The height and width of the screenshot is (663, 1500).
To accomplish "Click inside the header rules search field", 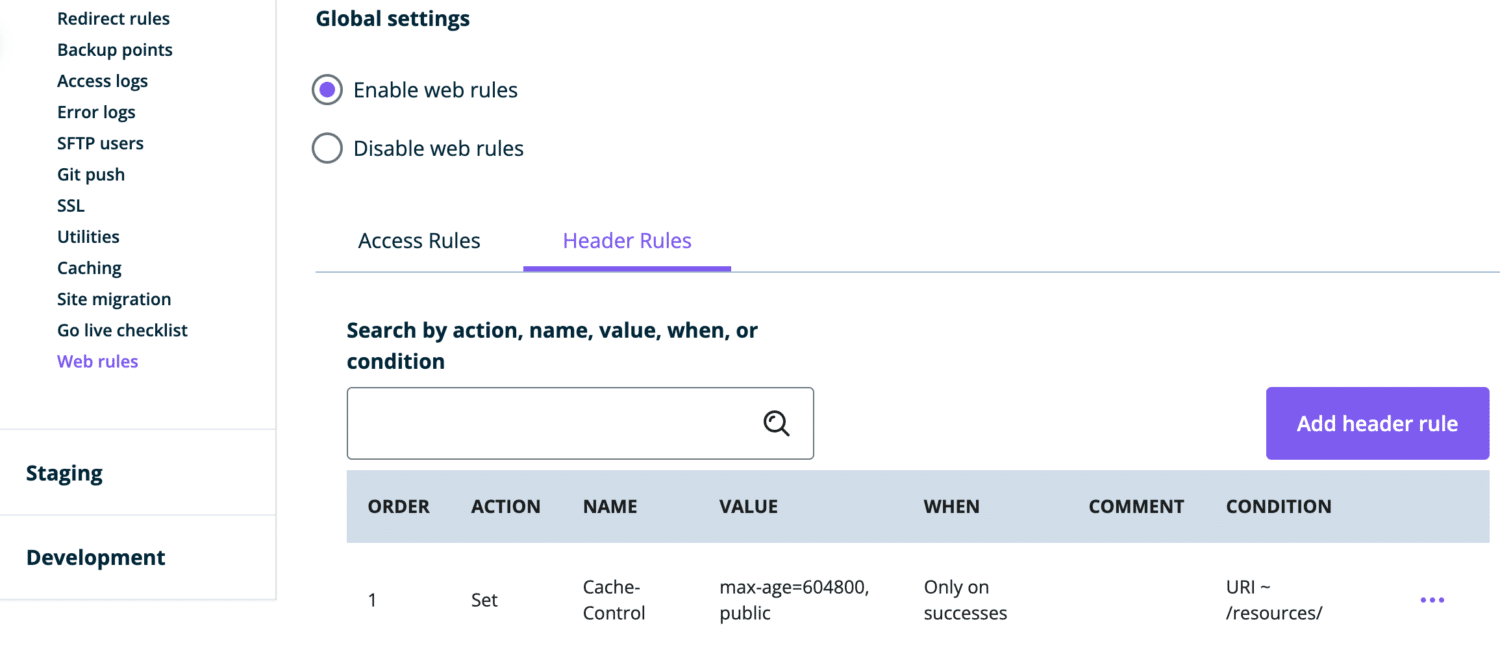I will 550,424.
